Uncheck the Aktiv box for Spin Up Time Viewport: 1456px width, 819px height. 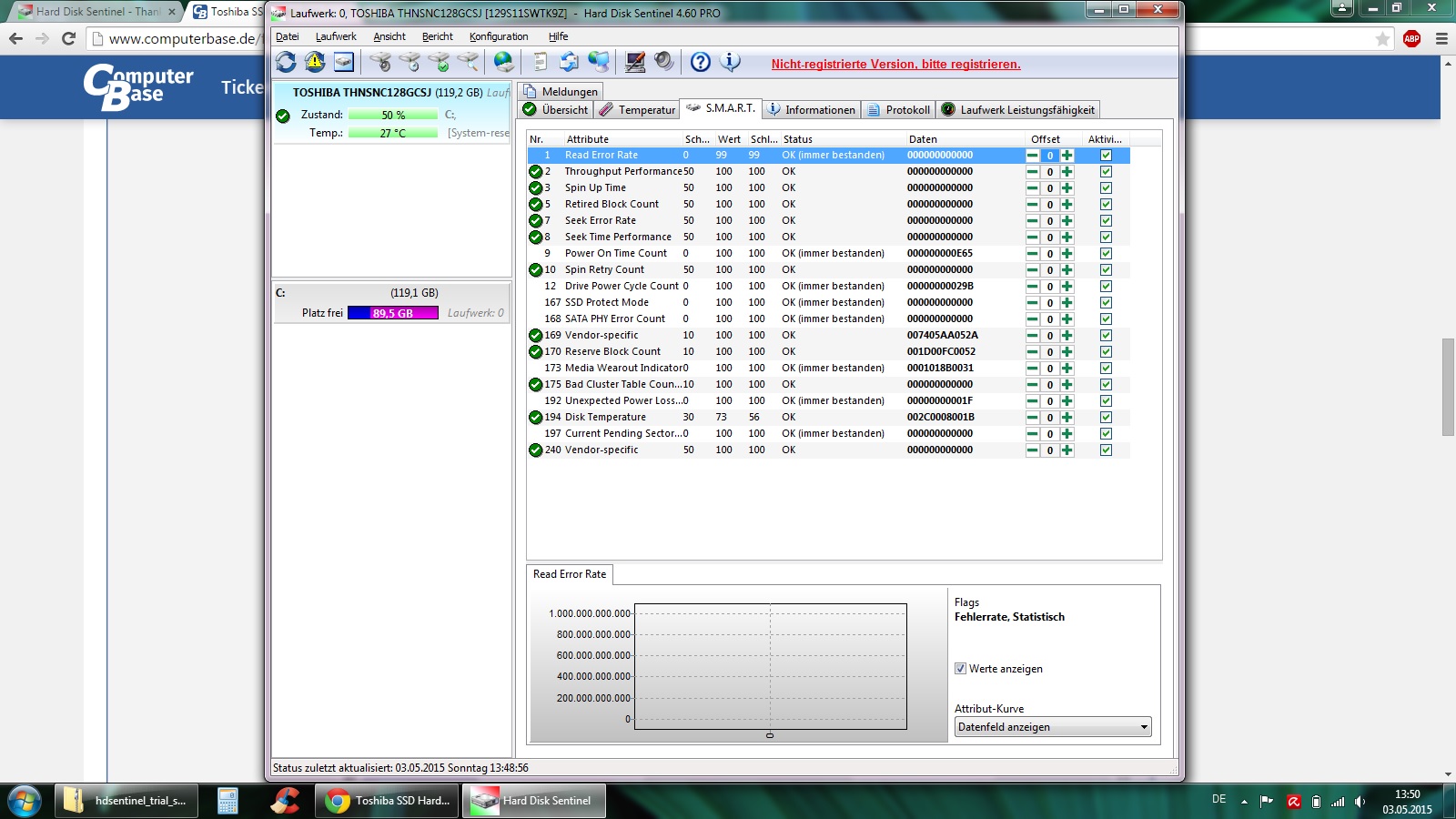(1106, 188)
